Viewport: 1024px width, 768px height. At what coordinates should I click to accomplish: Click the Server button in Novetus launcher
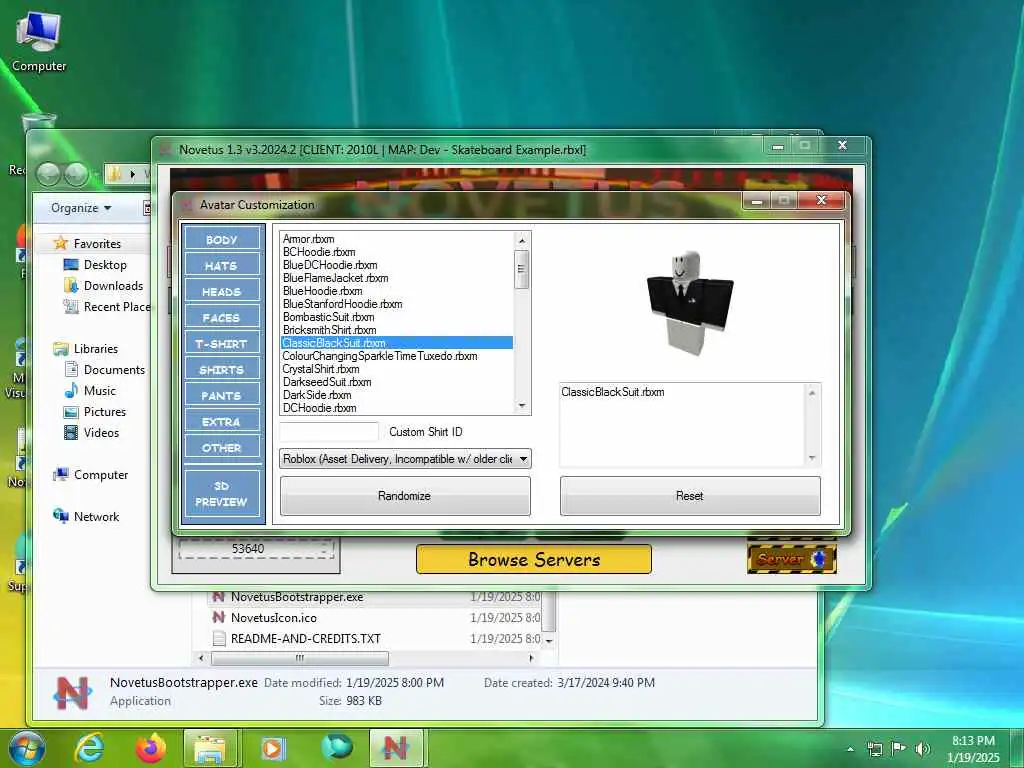[x=792, y=559]
